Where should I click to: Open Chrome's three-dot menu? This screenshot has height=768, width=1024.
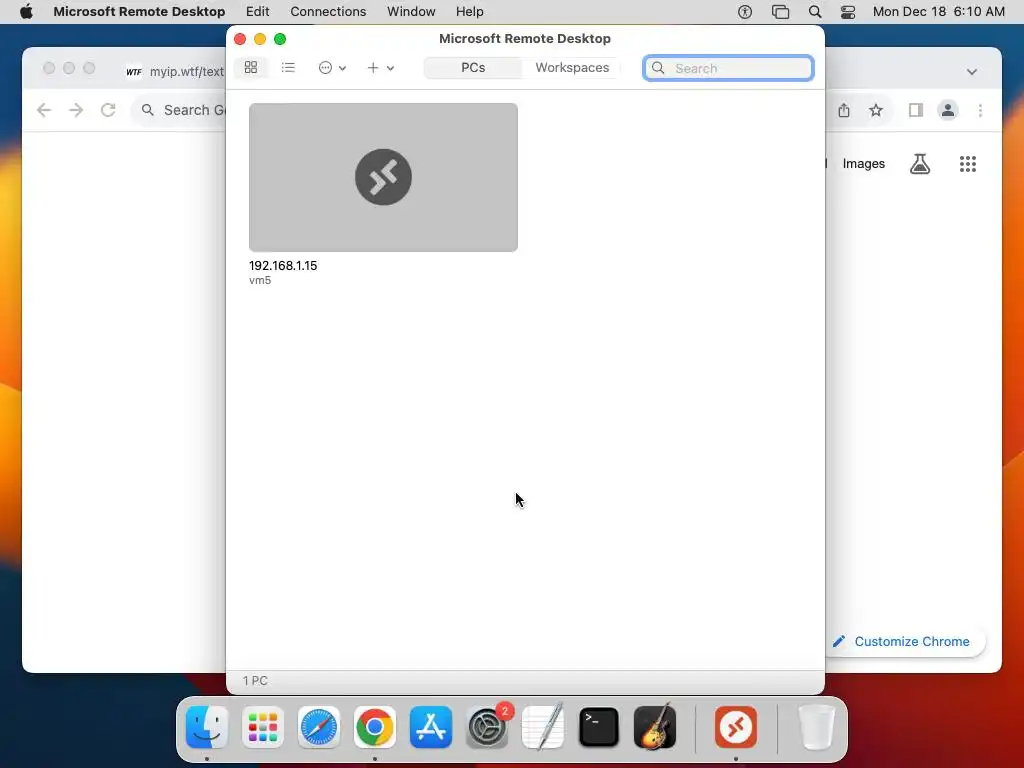click(x=980, y=110)
